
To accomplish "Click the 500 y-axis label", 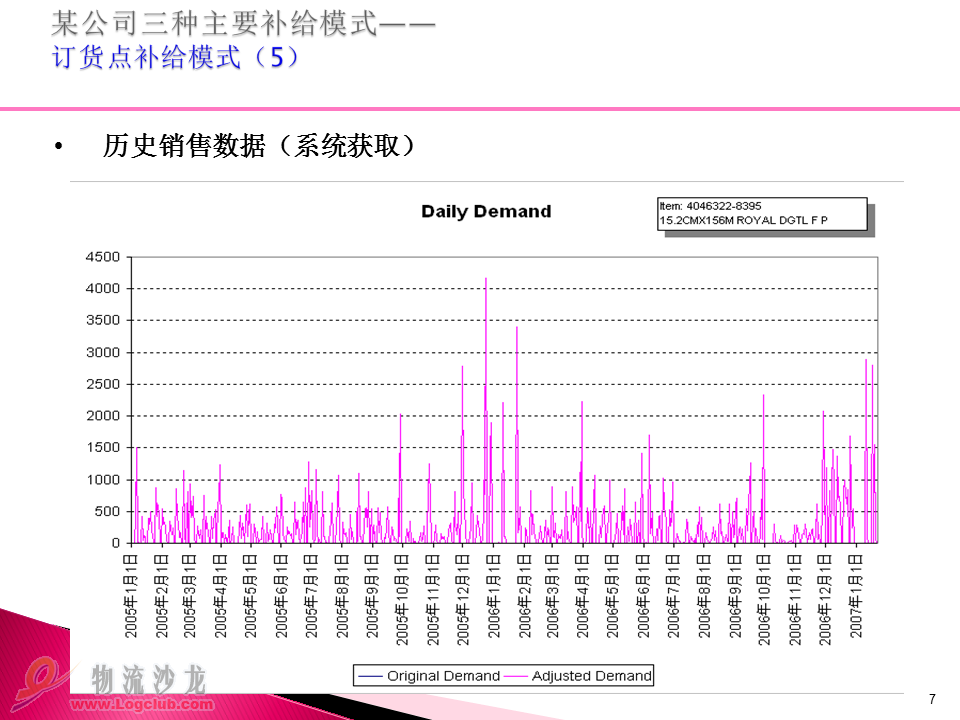I will pyautogui.click(x=107, y=511).
